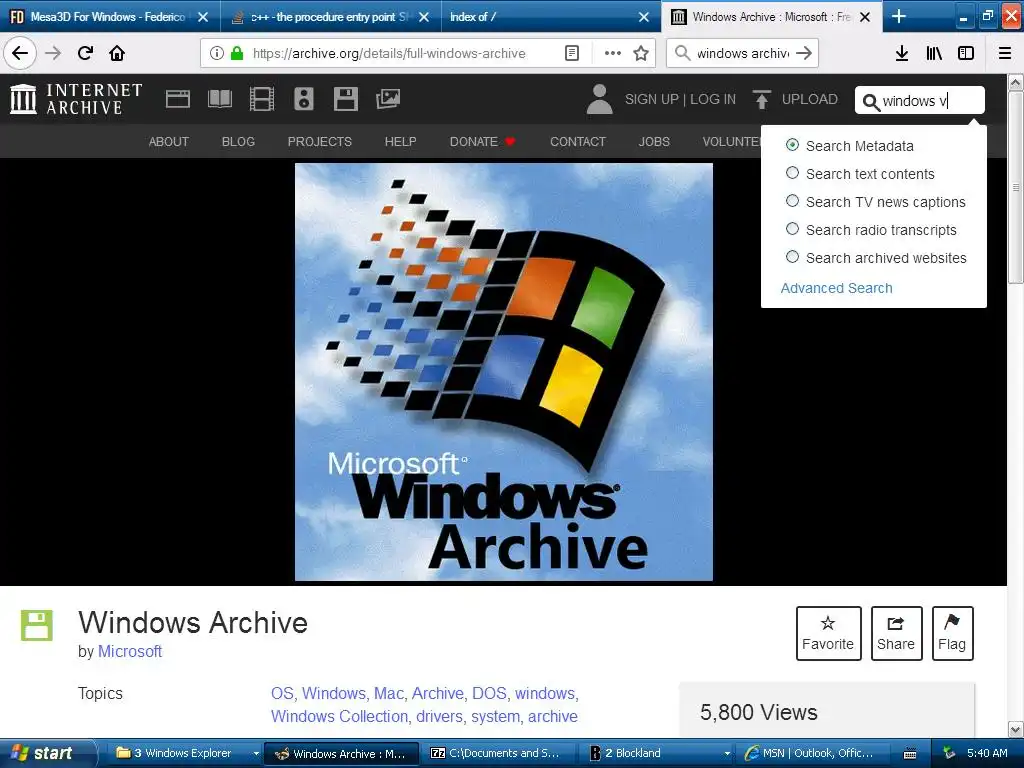Switch to the c++ procedure entry point tab
1024x768 pixels.
click(x=330, y=17)
